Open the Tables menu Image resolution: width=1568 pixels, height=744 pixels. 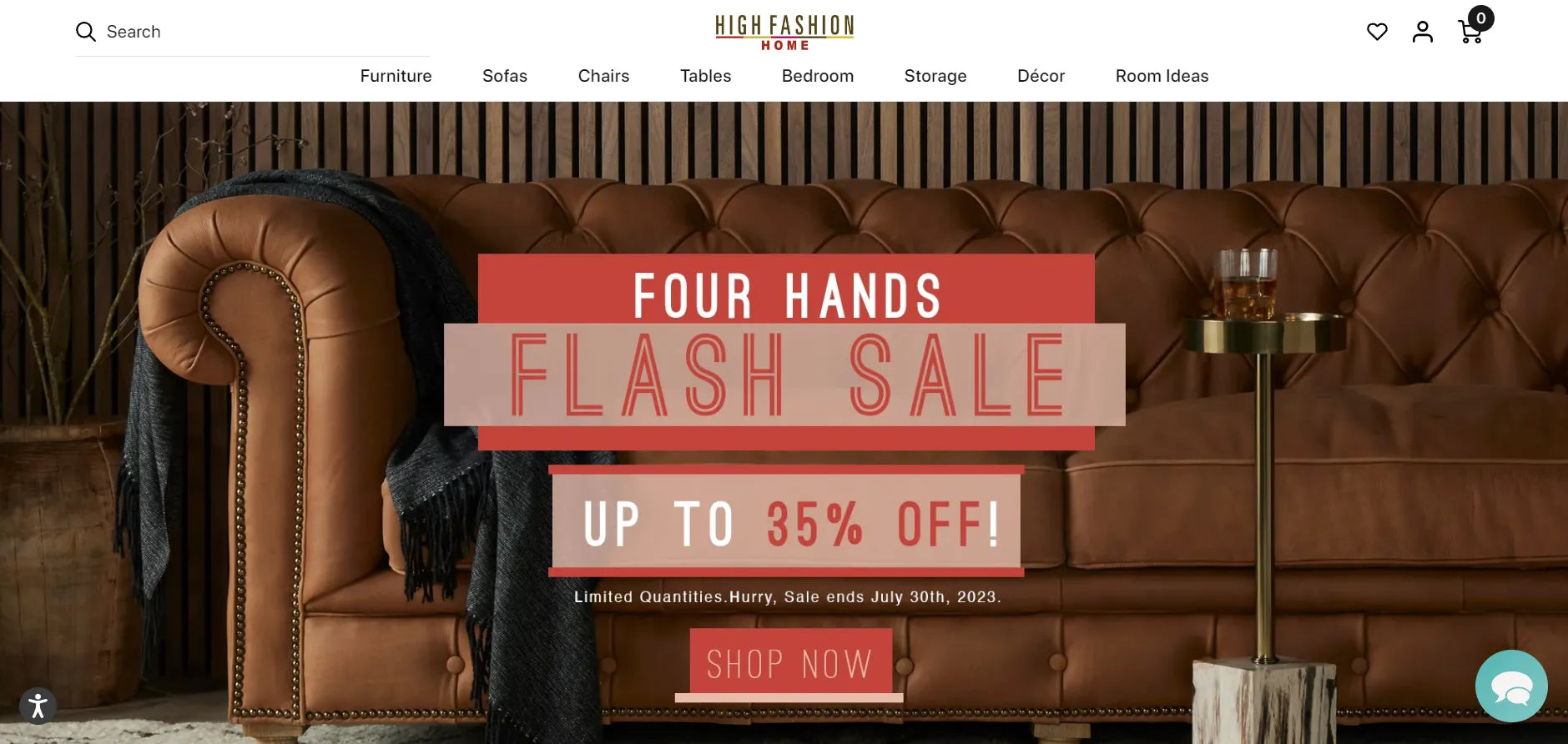[705, 76]
